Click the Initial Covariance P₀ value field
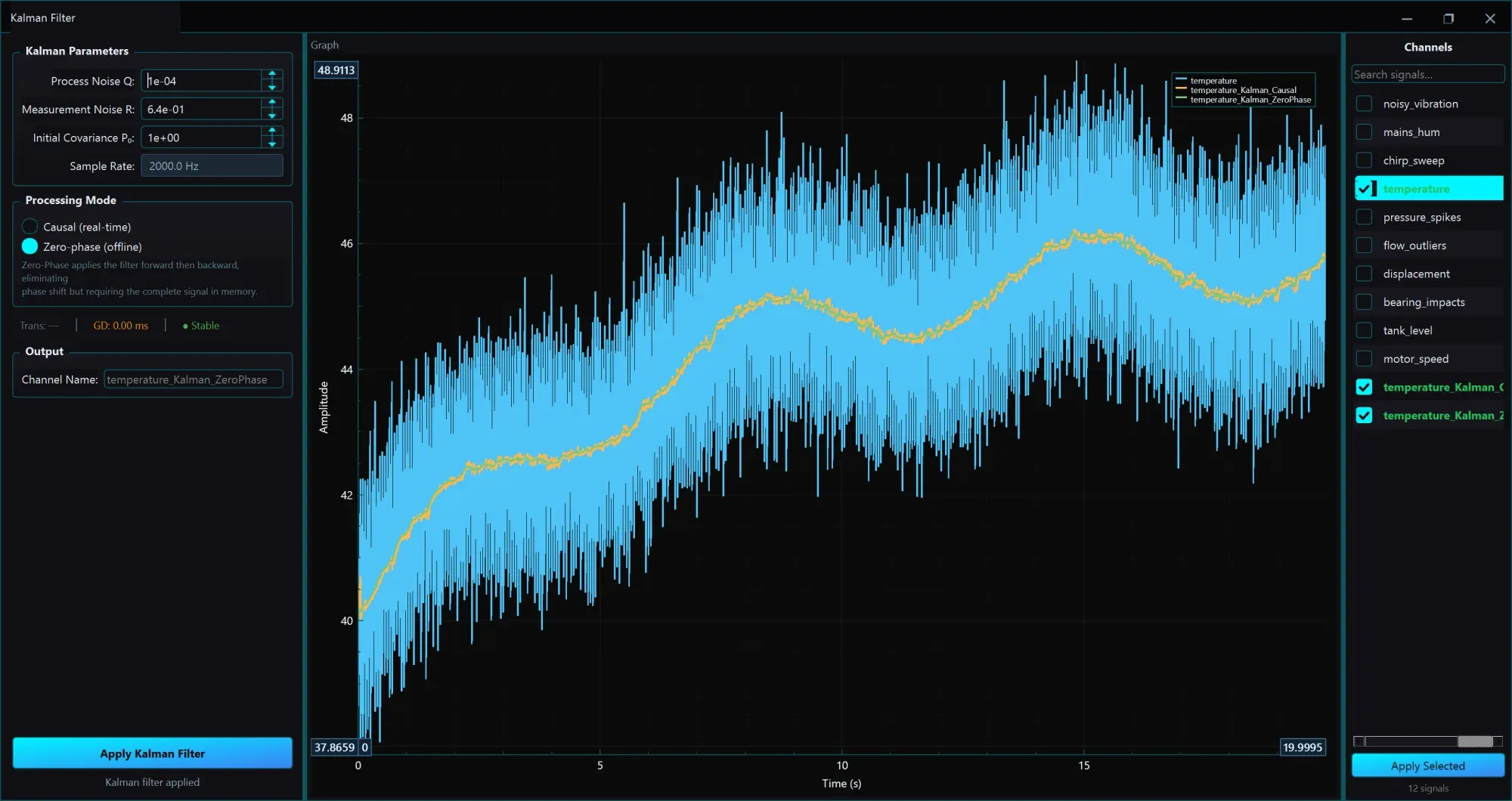This screenshot has width=1512, height=801. [x=201, y=138]
